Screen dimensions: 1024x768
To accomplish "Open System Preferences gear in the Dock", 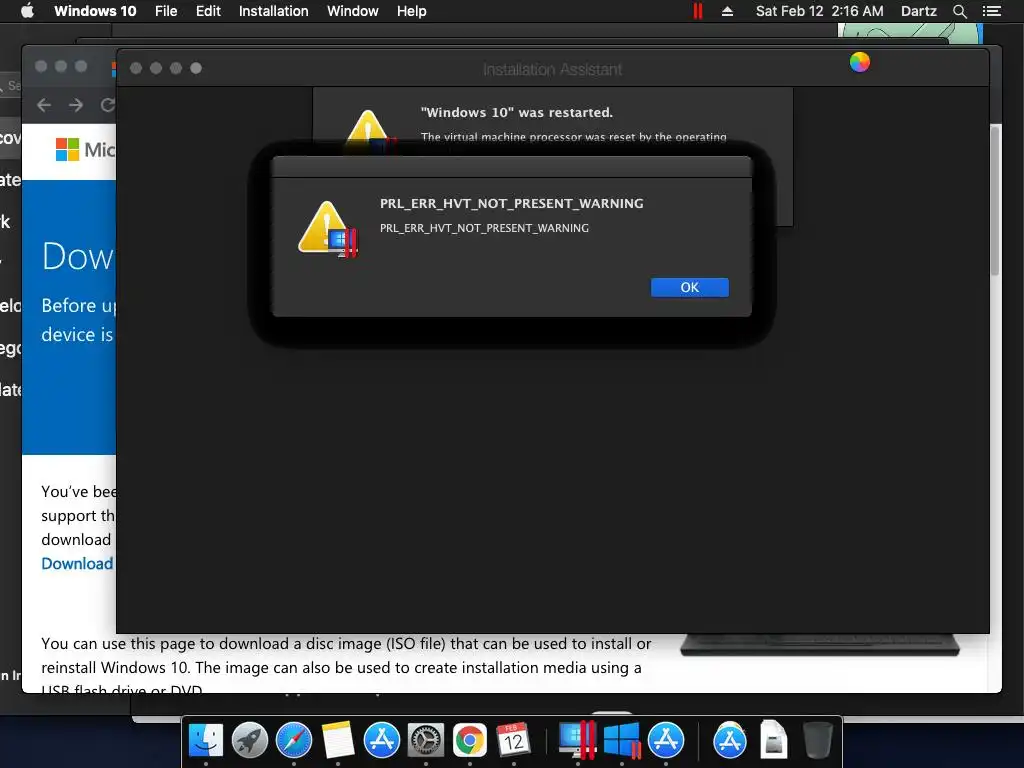I will tap(426, 741).
